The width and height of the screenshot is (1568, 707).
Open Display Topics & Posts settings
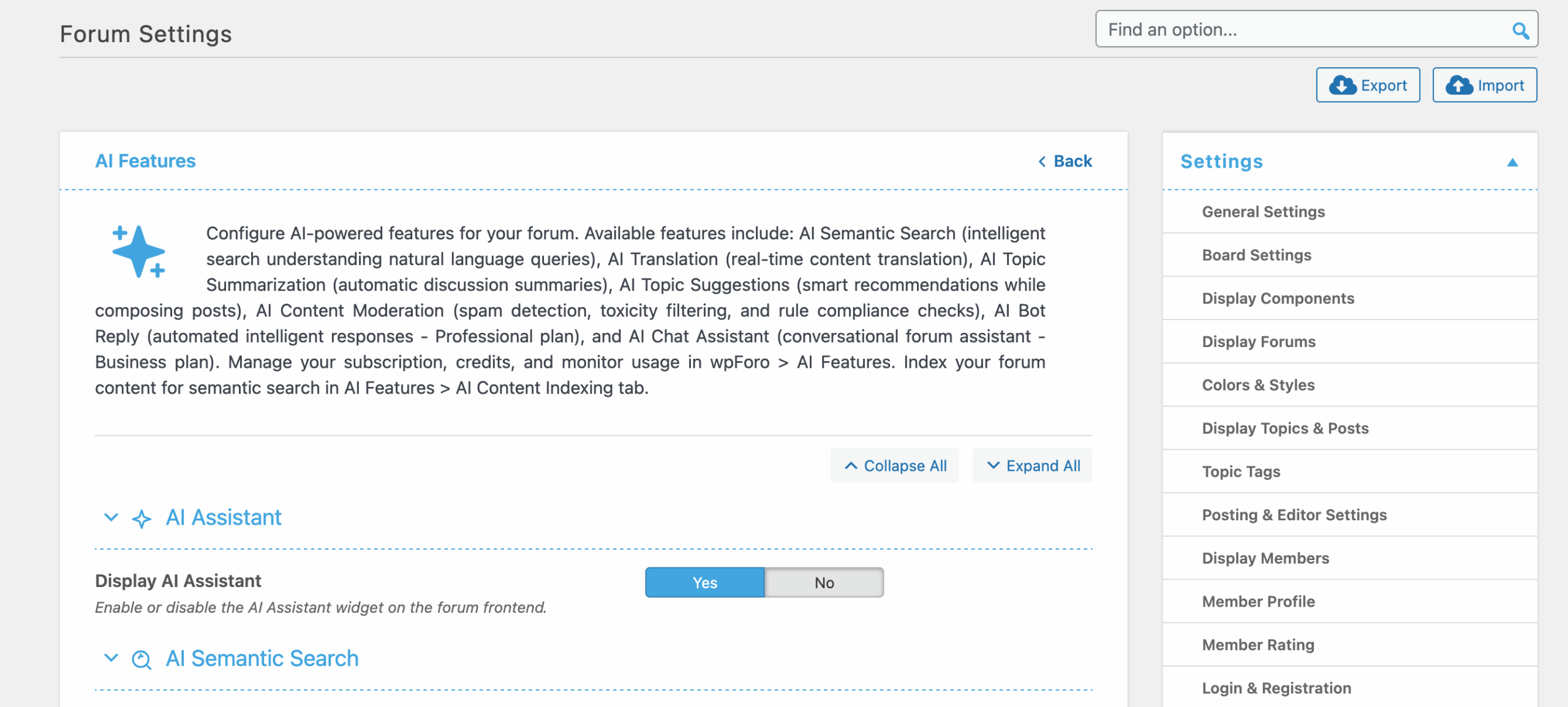click(x=1284, y=428)
